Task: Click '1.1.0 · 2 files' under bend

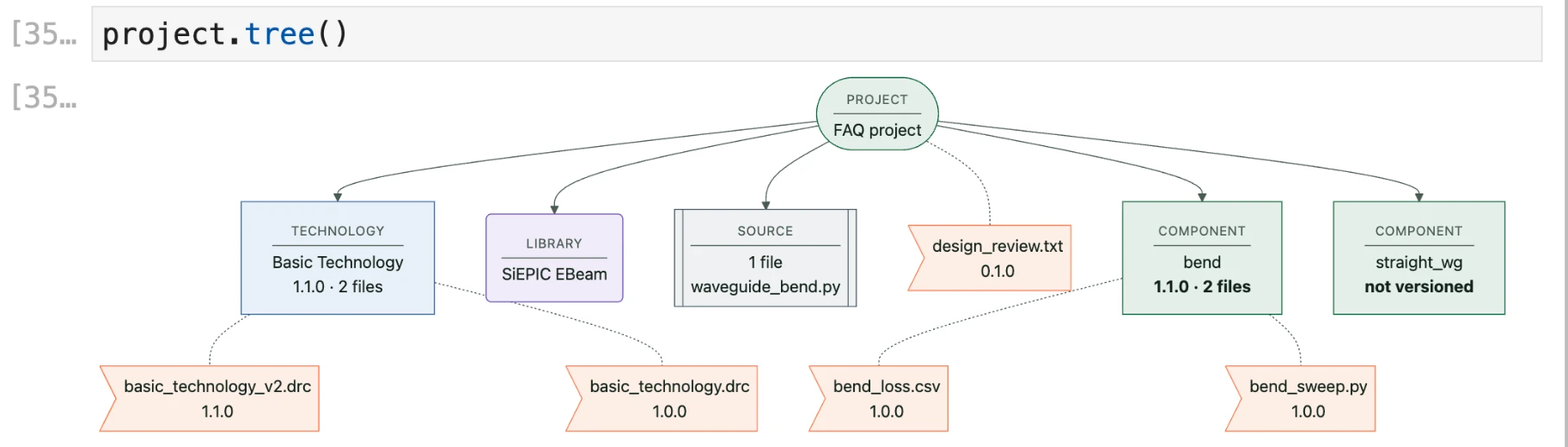Action: tap(1202, 287)
